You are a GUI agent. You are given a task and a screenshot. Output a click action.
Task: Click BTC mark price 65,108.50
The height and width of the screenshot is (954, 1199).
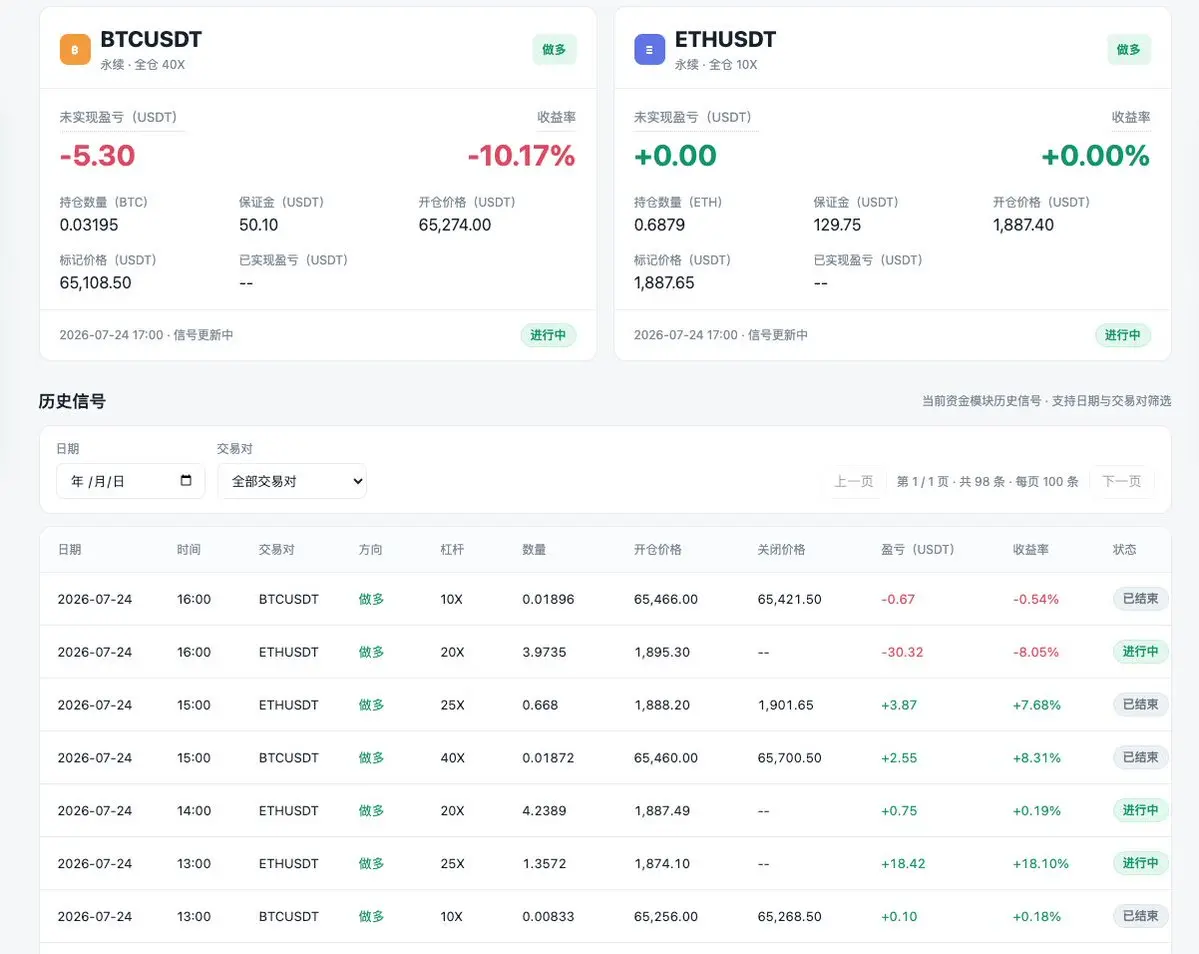click(96, 283)
